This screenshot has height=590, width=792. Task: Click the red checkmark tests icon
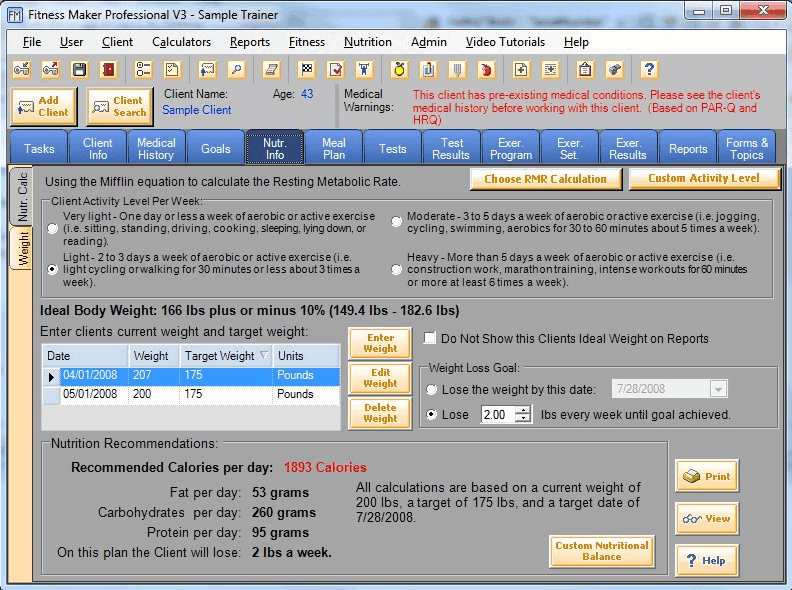point(335,69)
